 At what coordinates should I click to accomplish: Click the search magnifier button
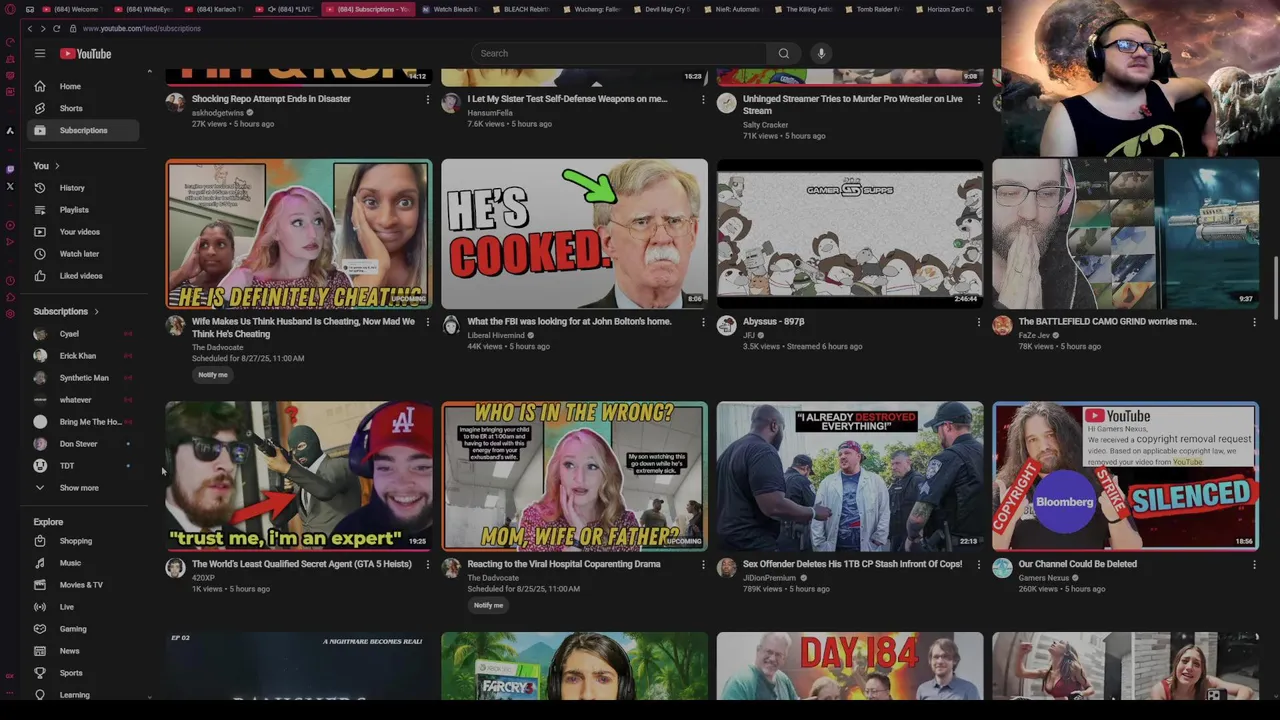pos(784,53)
